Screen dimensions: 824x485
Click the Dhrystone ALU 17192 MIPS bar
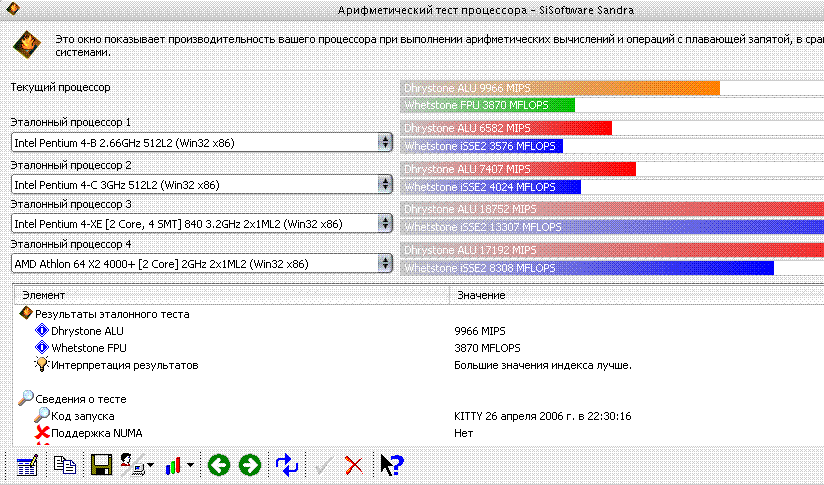(612, 250)
